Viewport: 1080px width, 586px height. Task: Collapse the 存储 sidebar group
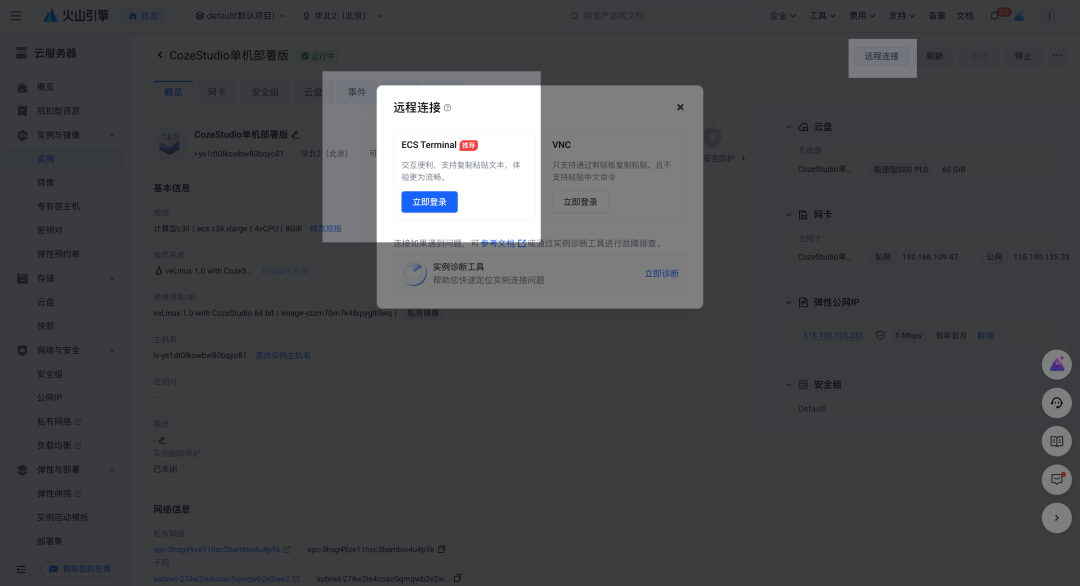(x=112, y=279)
